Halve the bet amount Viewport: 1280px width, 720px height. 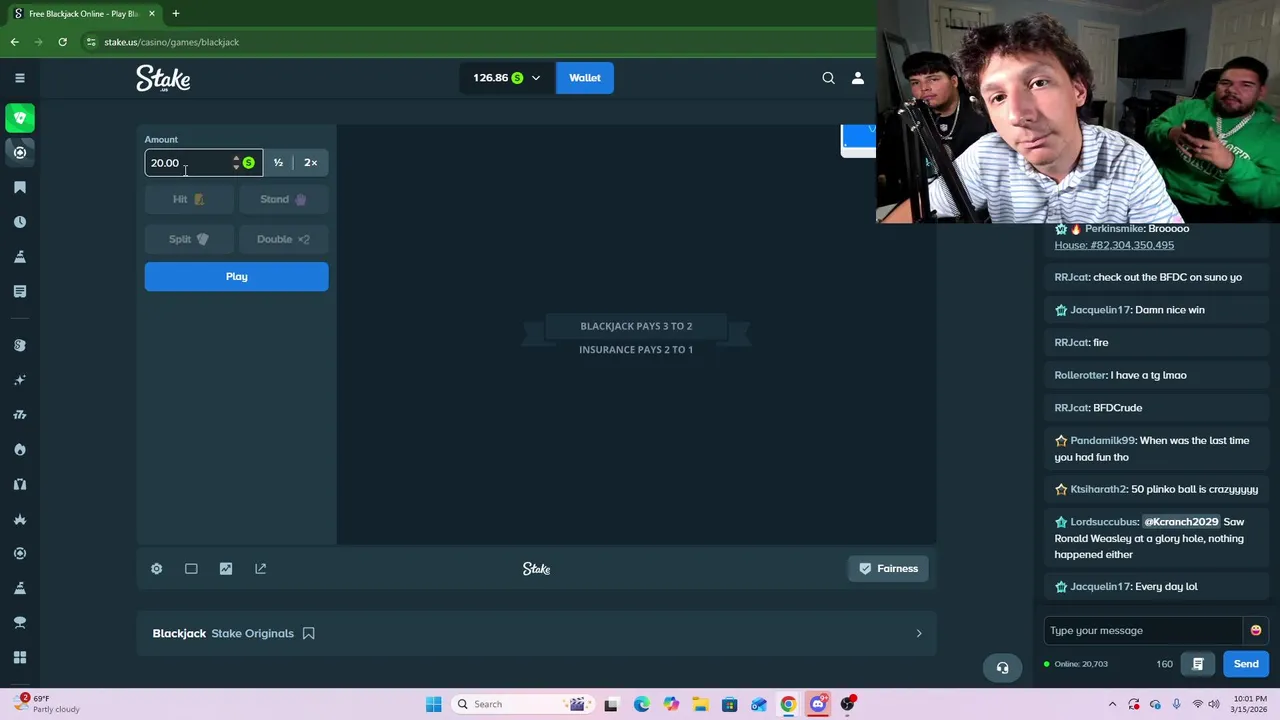[x=278, y=162]
